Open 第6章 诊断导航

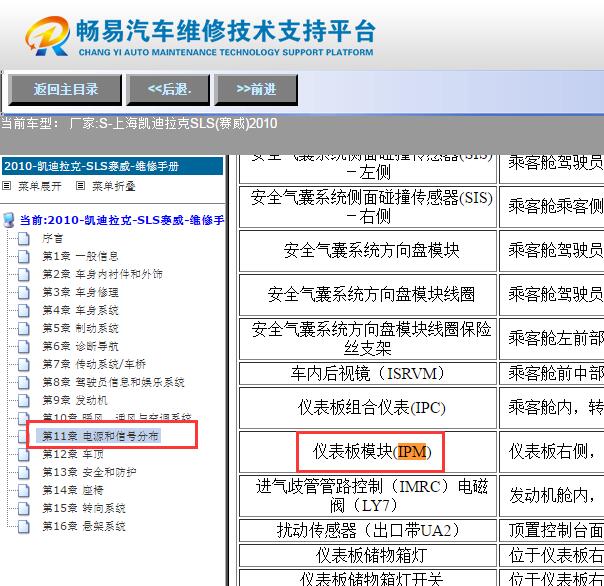click(80, 346)
